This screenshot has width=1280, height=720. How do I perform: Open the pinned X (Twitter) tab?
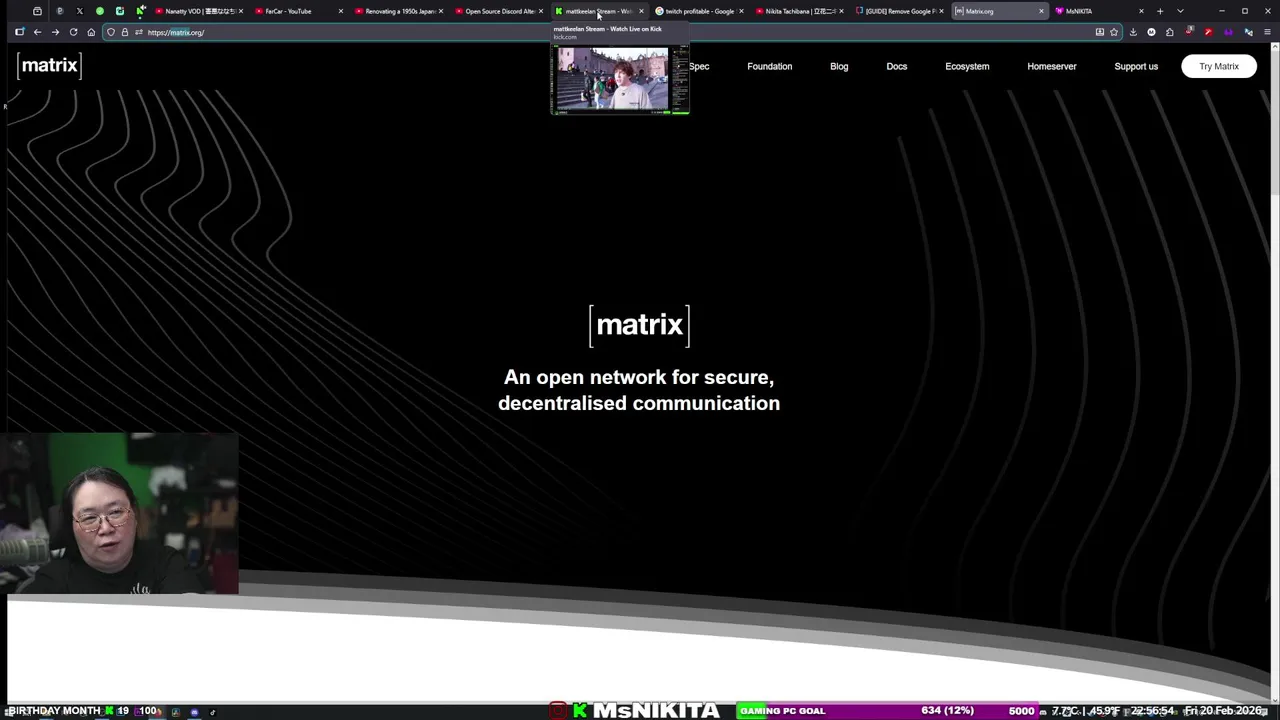click(x=79, y=11)
